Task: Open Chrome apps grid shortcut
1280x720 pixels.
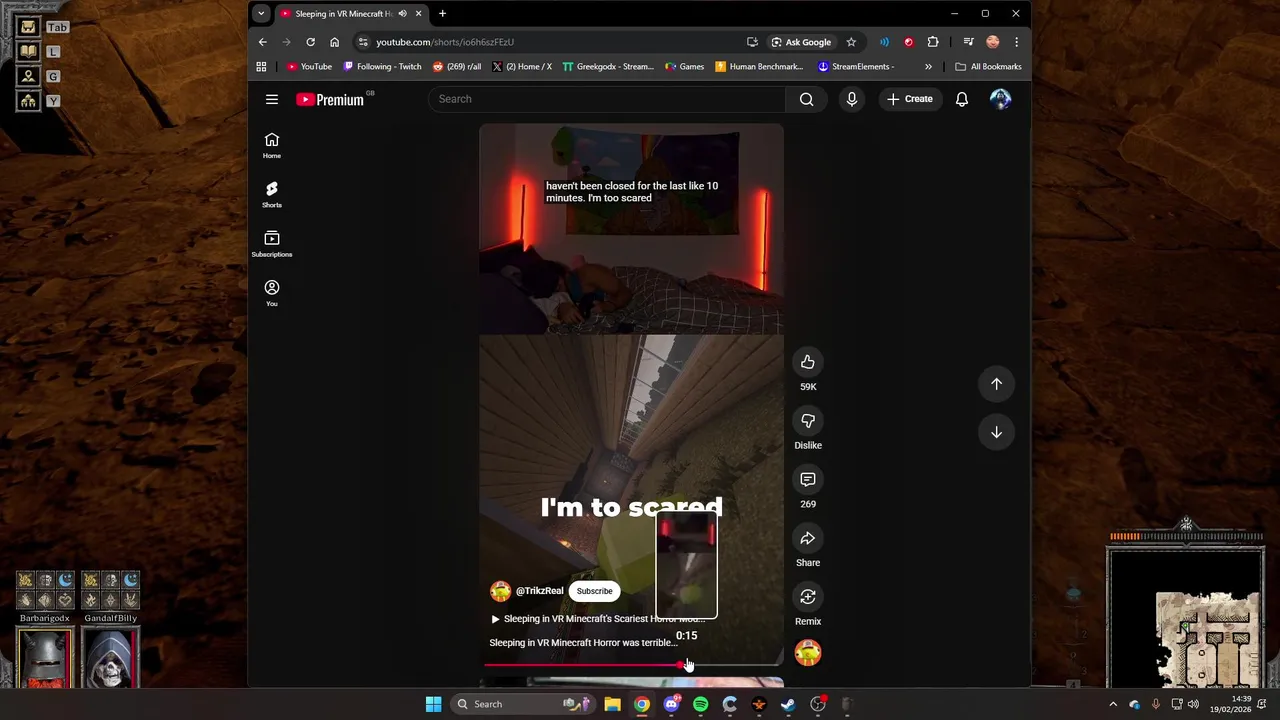Action: click(261, 67)
